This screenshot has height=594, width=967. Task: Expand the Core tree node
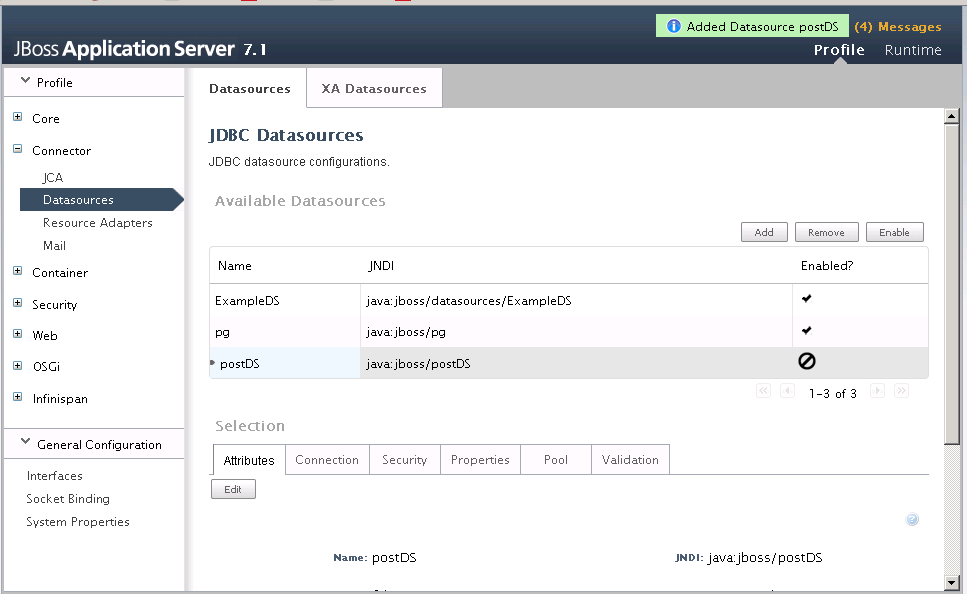[x=18, y=118]
